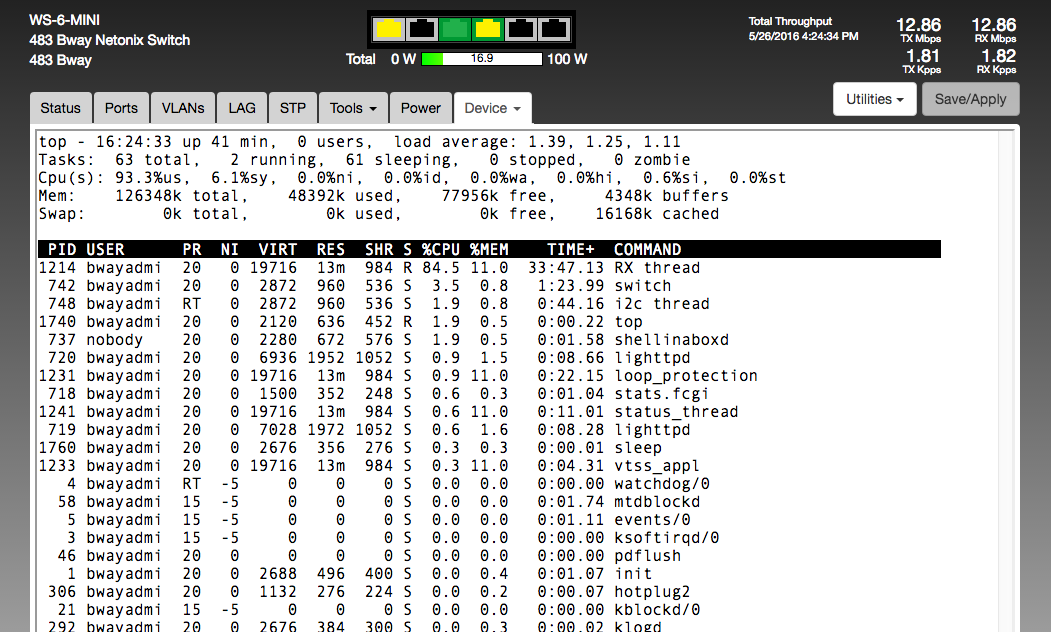
Task: Select the fourth port with green border
Action: pyautogui.click(x=488, y=29)
